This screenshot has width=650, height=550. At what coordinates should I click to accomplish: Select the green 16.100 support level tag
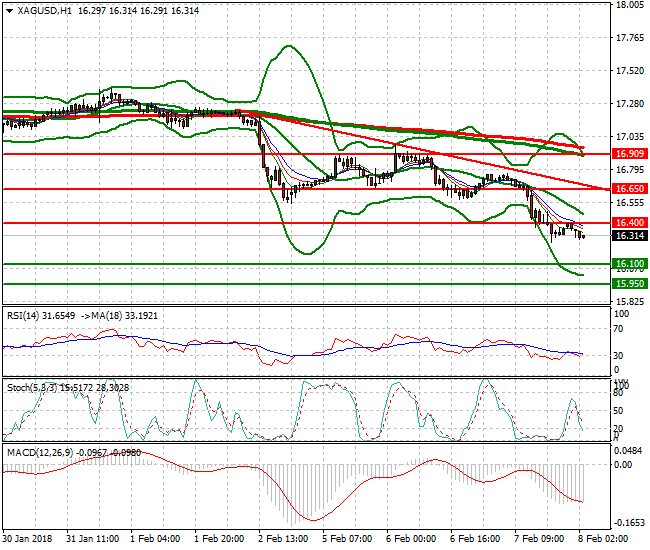point(628,263)
